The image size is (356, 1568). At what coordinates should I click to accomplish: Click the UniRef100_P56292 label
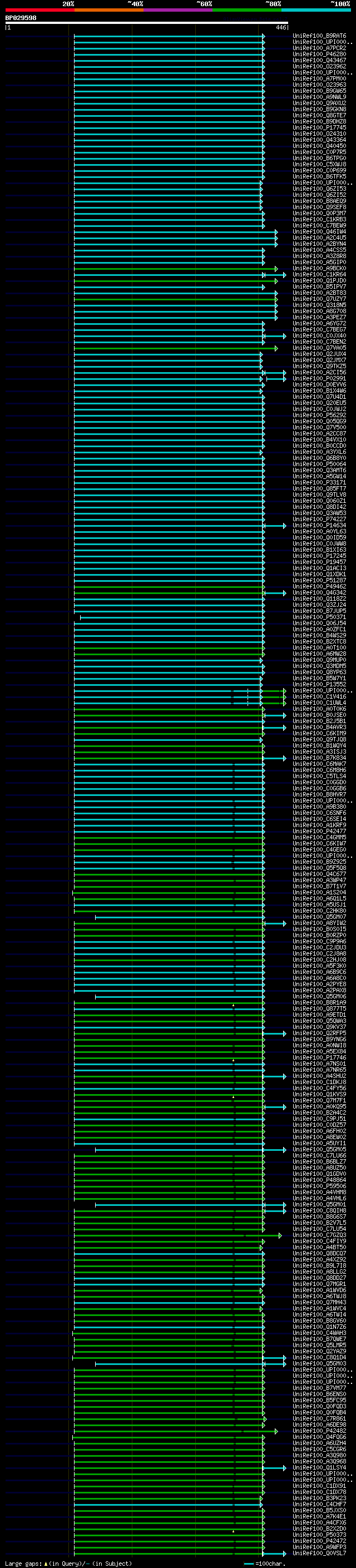point(319,416)
